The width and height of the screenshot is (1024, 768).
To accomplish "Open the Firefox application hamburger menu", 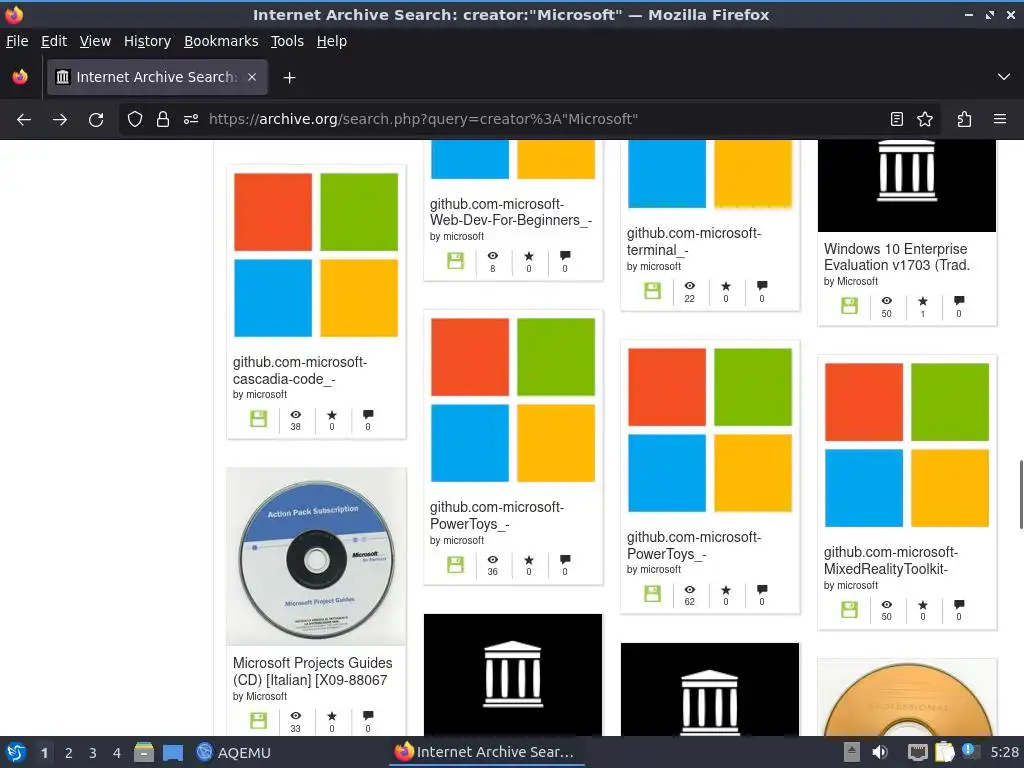I will 1000,119.
